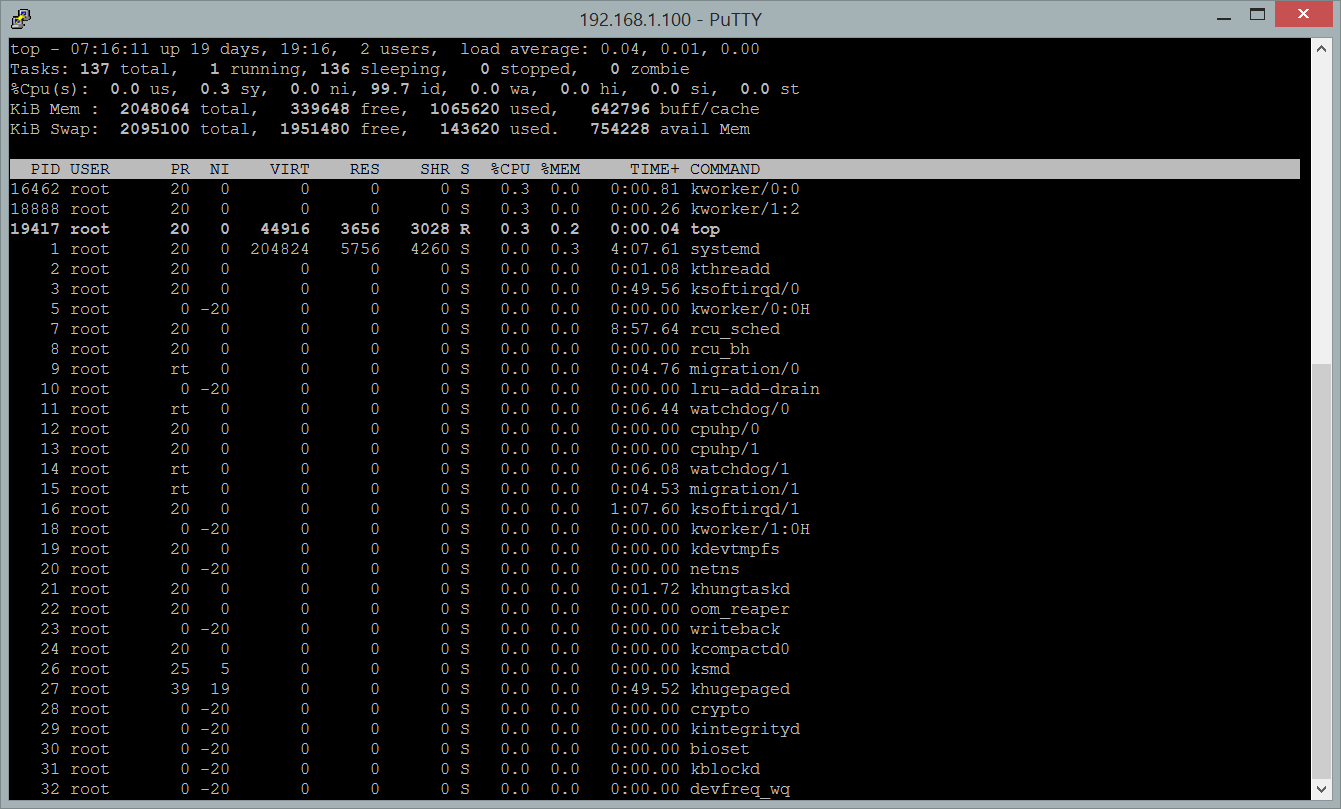This screenshot has width=1341, height=809.
Task: Select the kworker/0:0 process row
Action: click(x=655, y=189)
